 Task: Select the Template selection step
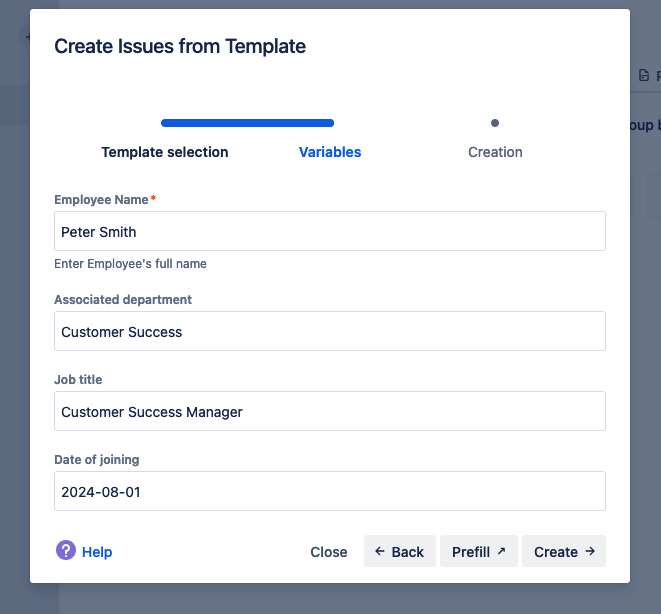click(x=165, y=152)
